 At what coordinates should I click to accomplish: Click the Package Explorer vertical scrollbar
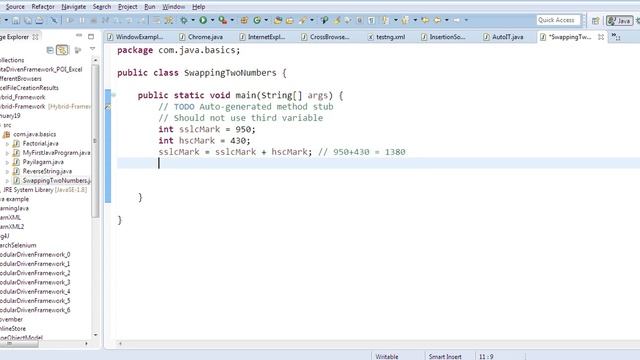point(95,141)
